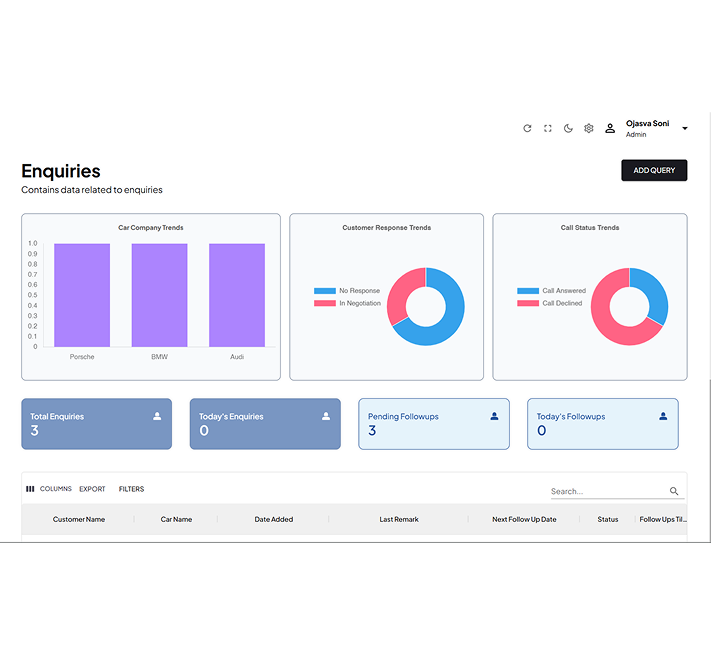
Task: Sort by the Customer Name column header
Action: pos(79,519)
